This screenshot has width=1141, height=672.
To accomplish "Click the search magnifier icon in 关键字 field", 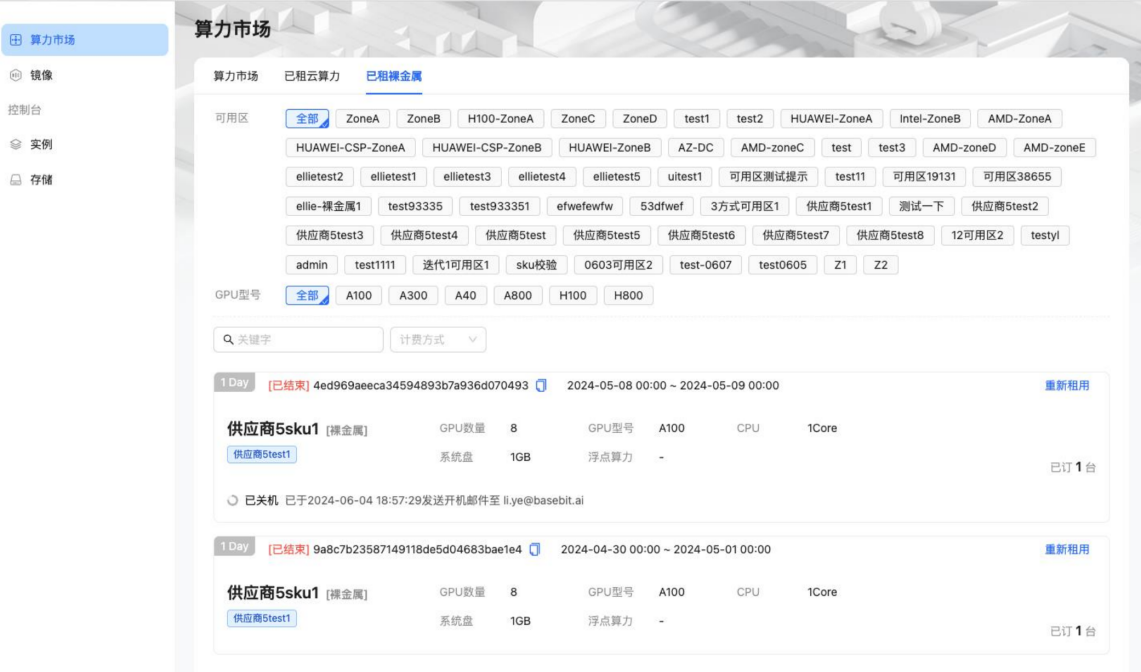I will [x=227, y=340].
